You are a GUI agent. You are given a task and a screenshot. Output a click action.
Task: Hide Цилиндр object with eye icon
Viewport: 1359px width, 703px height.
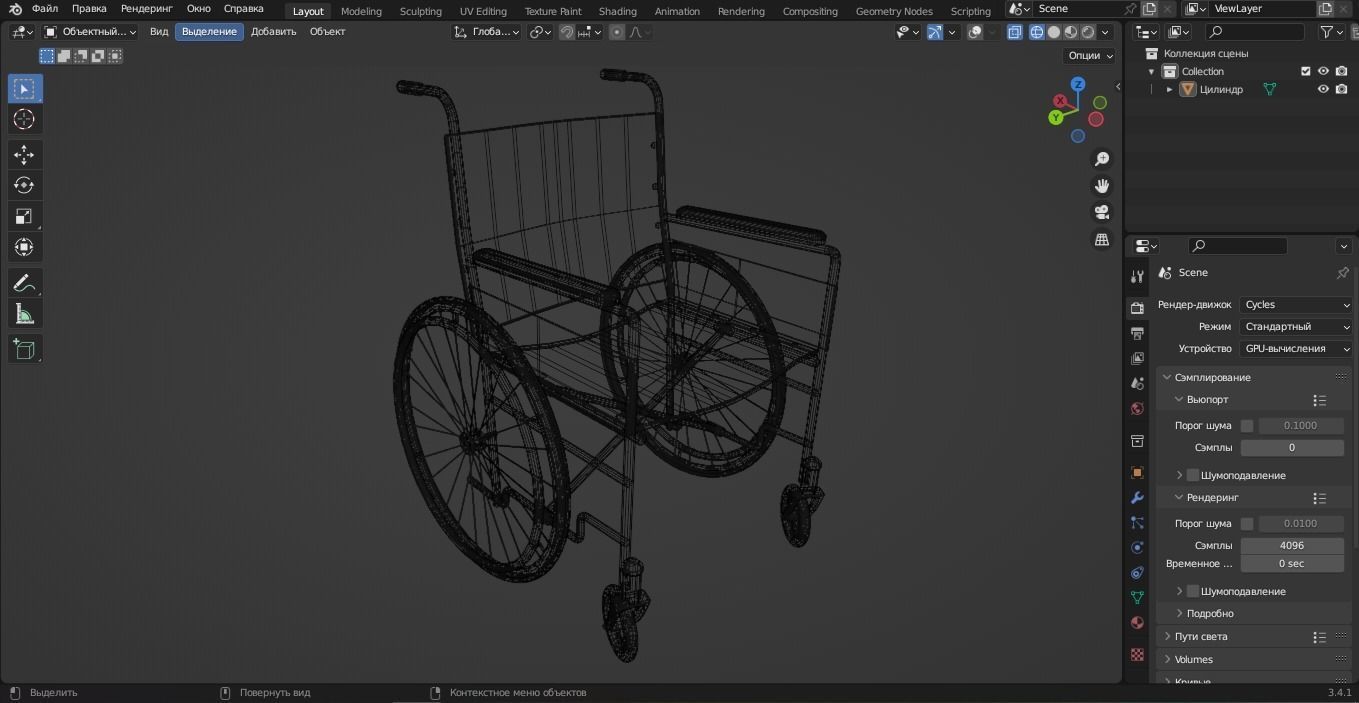[1323, 90]
